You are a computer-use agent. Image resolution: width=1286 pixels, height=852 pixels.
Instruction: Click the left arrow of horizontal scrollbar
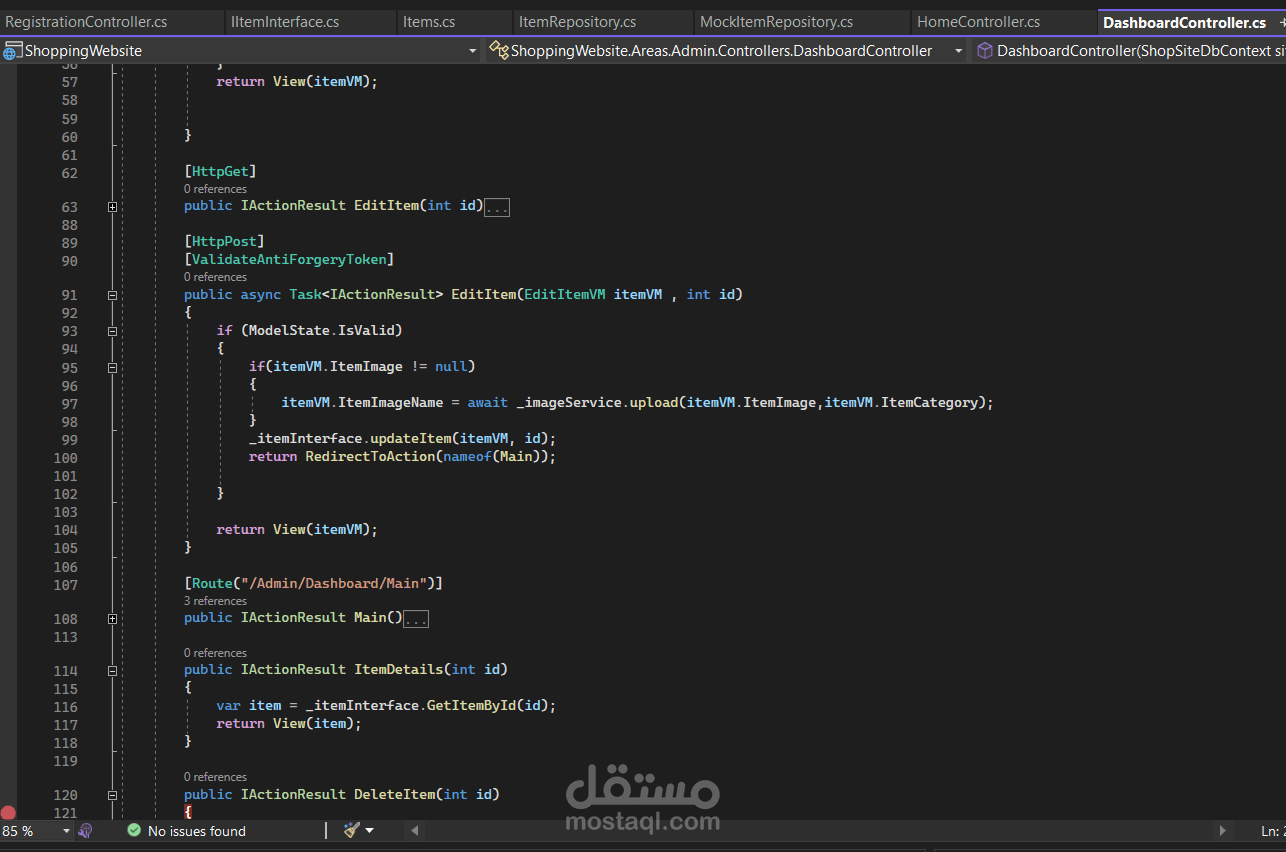pyautogui.click(x=415, y=831)
